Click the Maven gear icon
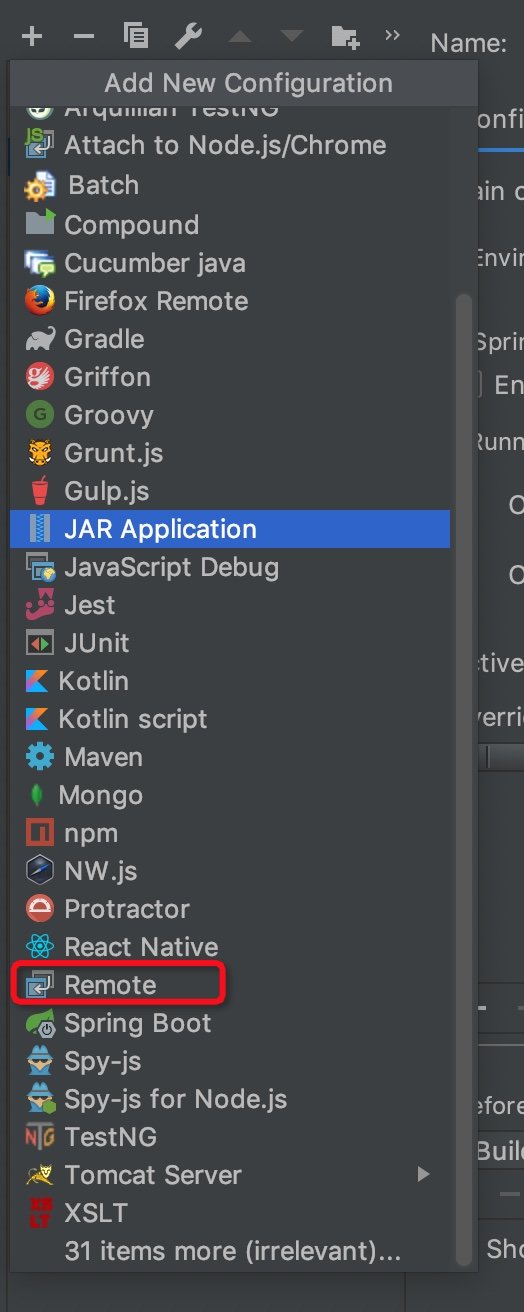The height and width of the screenshot is (1312, 524). [40, 757]
